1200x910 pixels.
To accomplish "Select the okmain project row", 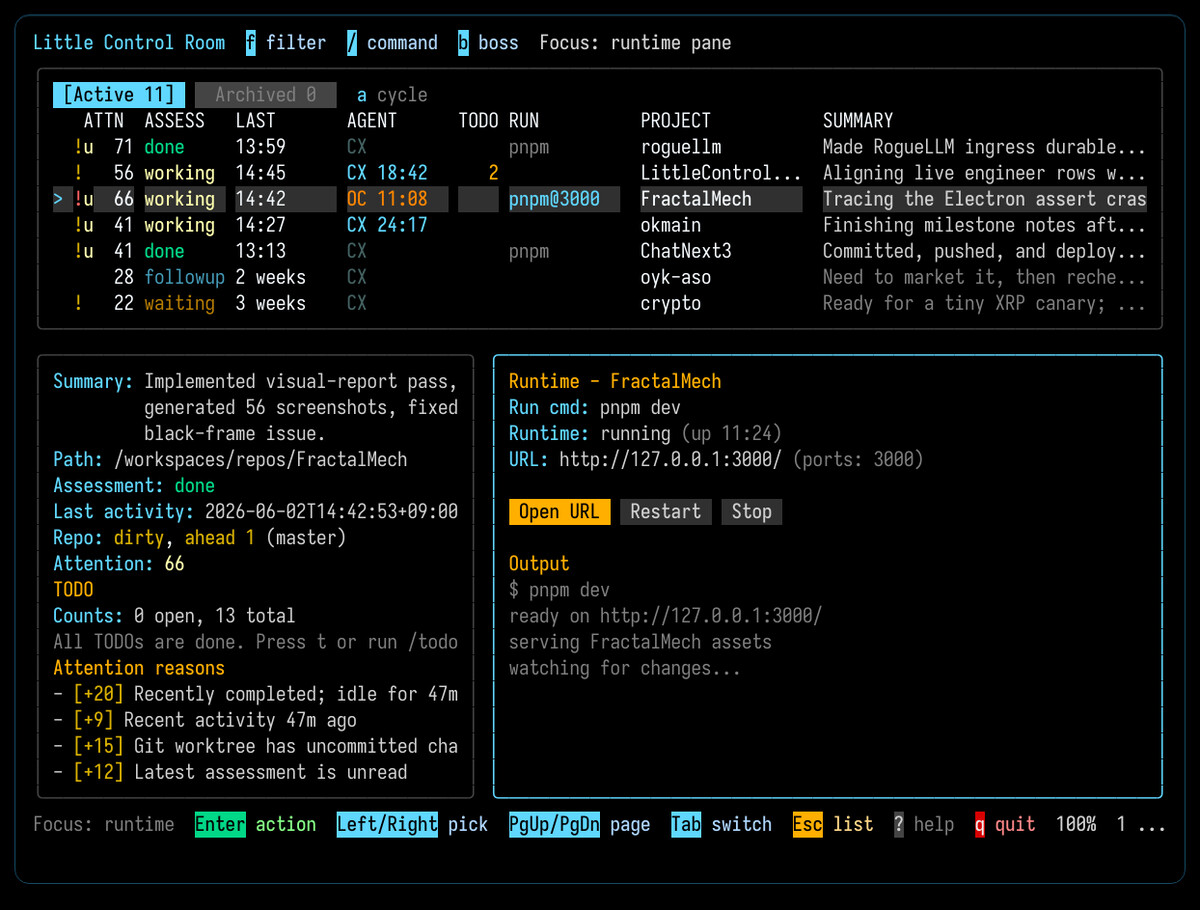I will pyautogui.click(x=600, y=225).
